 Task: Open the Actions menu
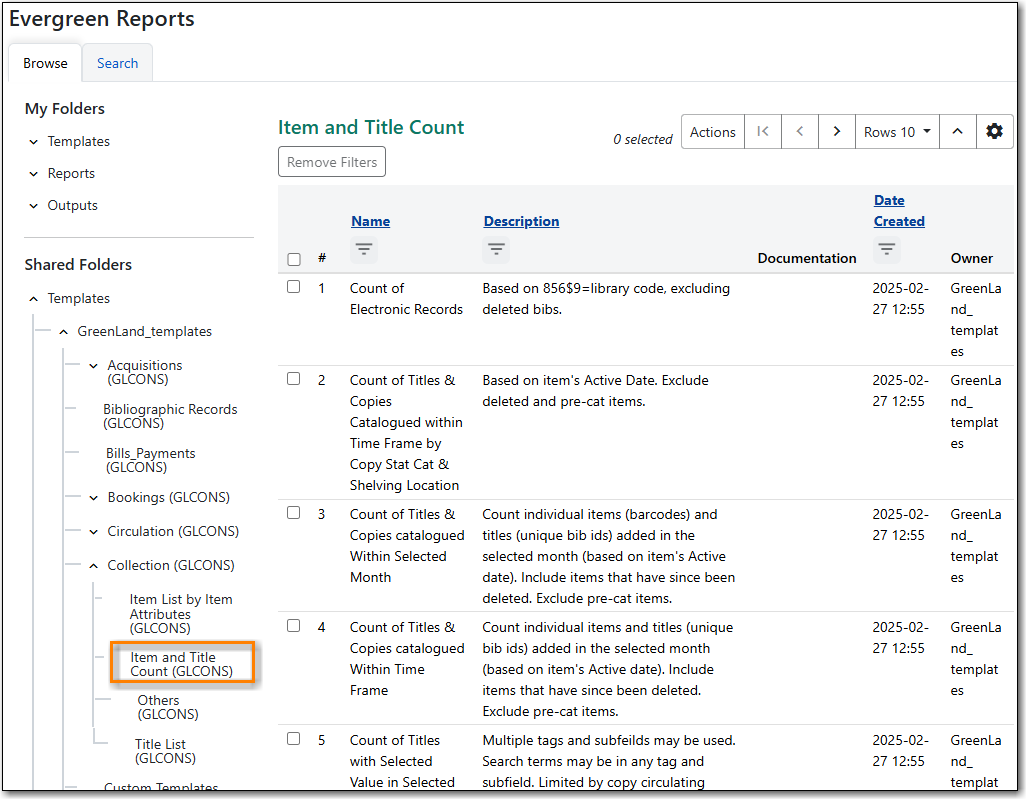pyautogui.click(x=712, y=131)
